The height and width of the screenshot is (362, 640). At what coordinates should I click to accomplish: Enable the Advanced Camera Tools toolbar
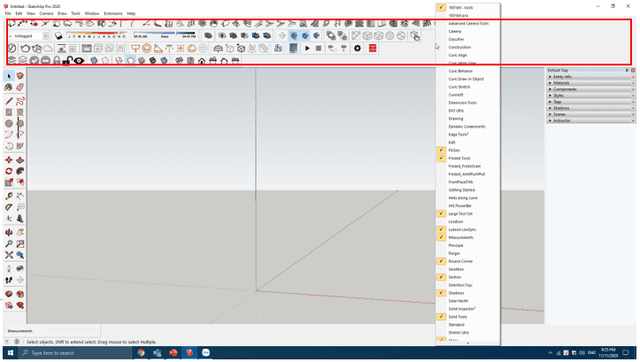click(468, 23)
